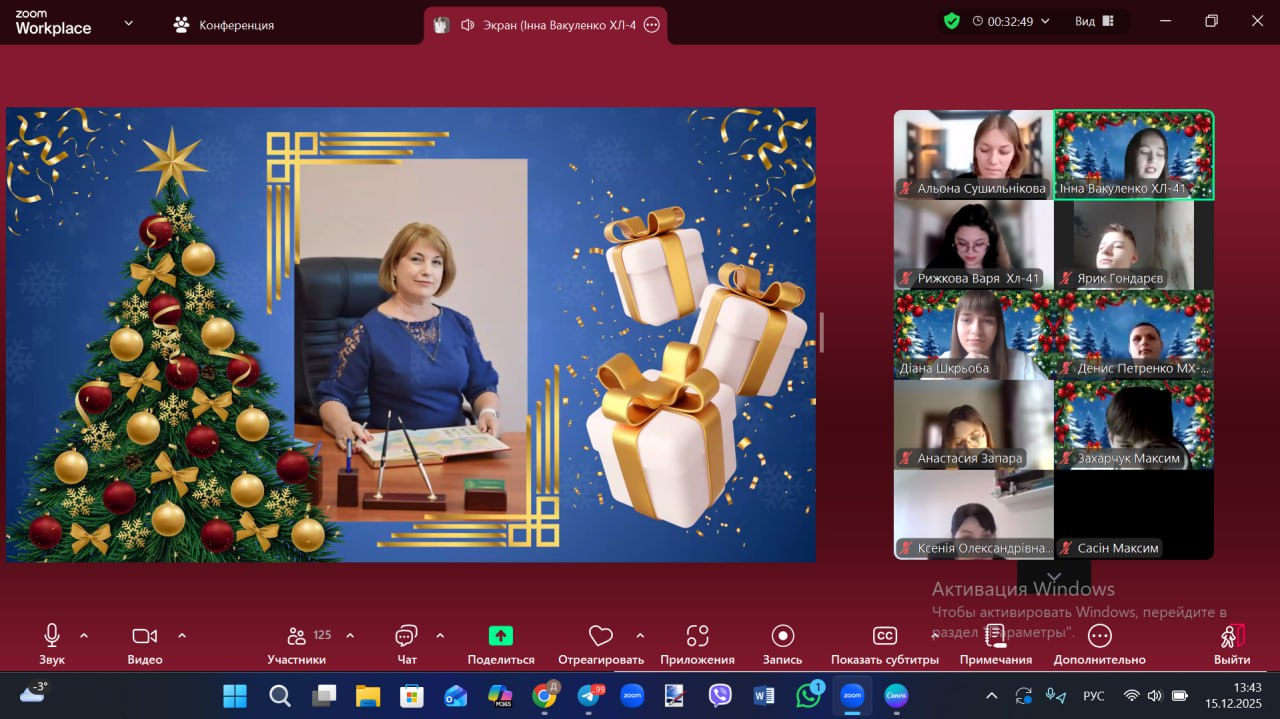Toggle the camera (Видео) on or off
1280x719 pixels.
pos(145,636)
